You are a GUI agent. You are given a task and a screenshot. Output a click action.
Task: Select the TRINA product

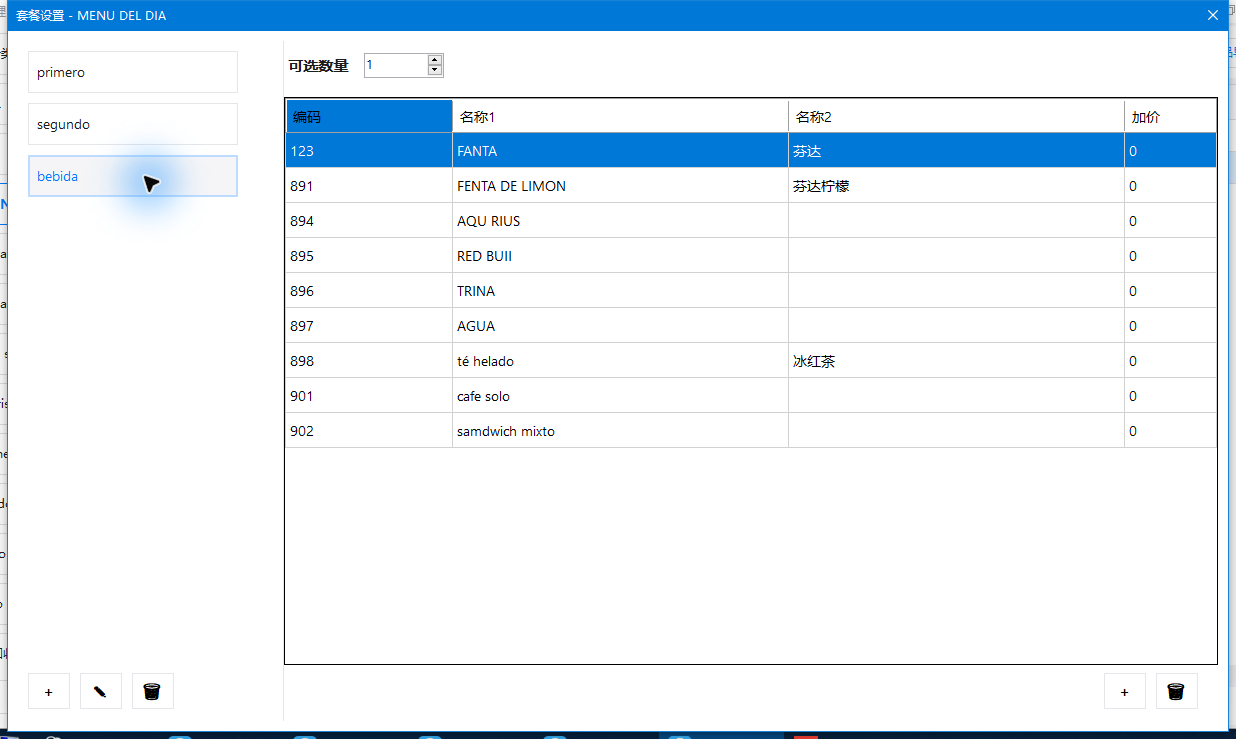(620, 291)
